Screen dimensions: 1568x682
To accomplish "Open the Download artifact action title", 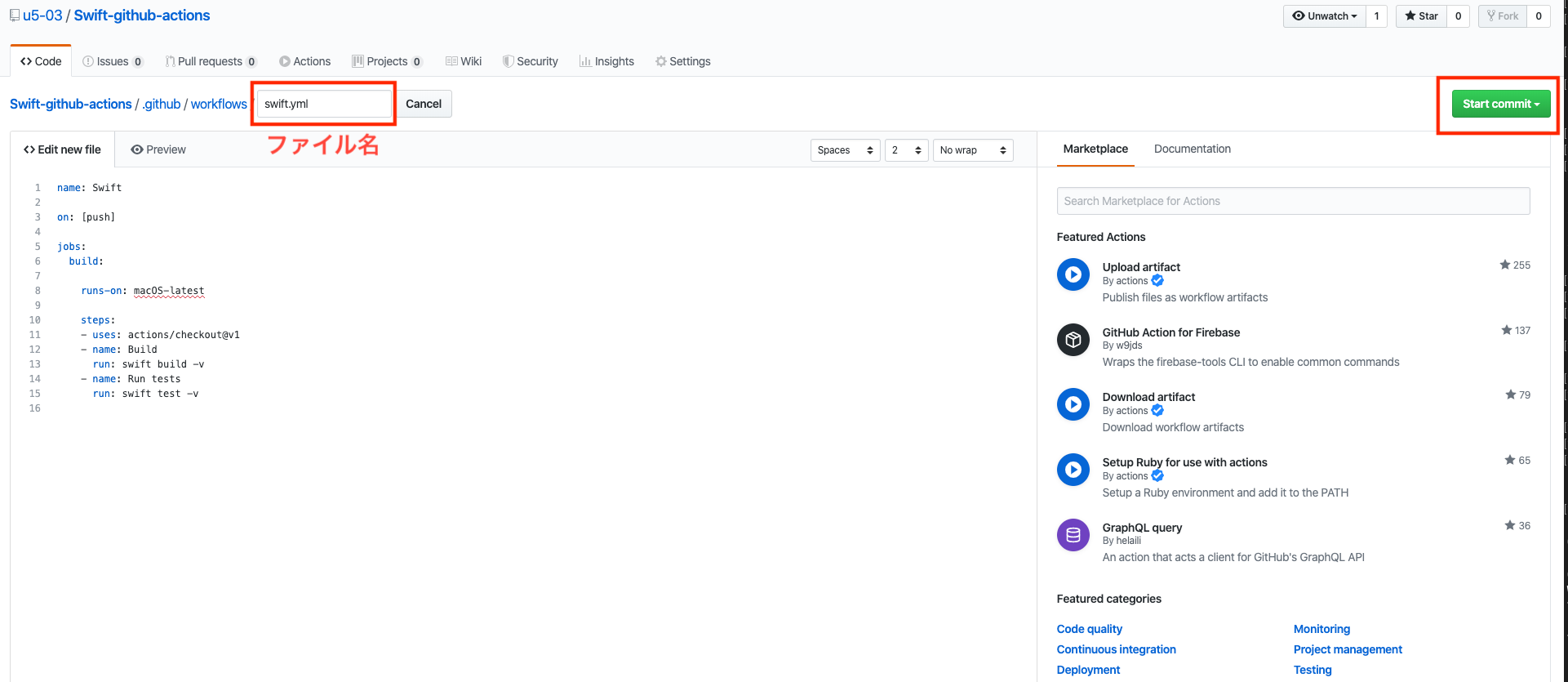I will tap(1148, 397).
